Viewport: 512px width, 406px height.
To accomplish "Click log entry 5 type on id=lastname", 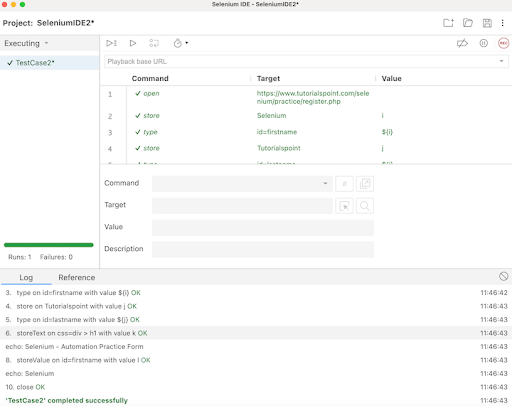I will (256, 320).
